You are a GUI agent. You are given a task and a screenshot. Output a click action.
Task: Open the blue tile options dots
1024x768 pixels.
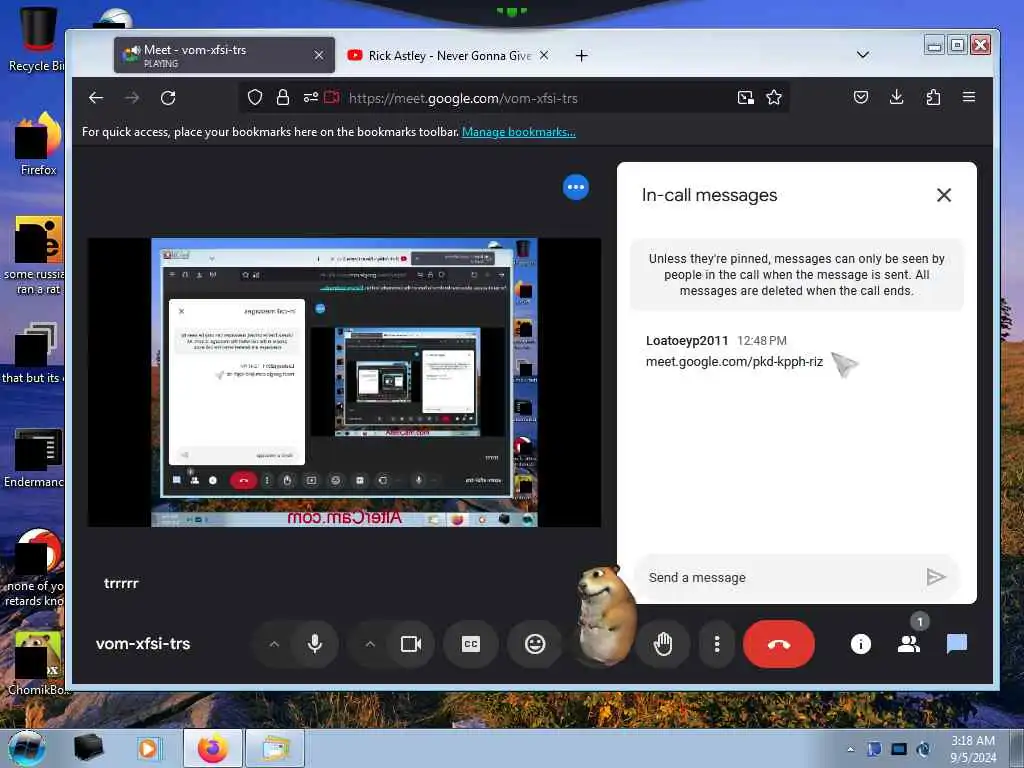tap(575, 187)
